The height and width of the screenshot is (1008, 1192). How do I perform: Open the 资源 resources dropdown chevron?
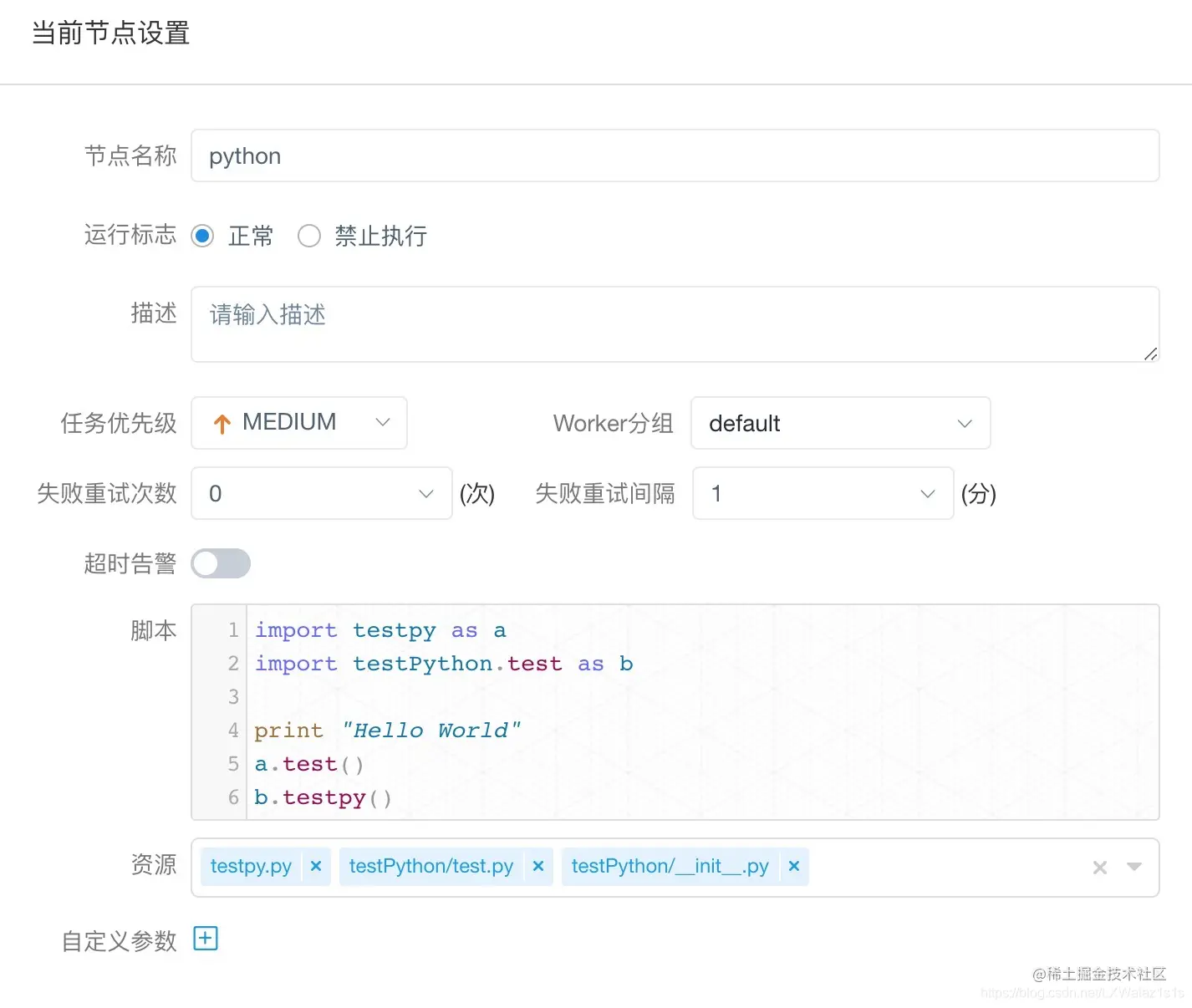coord(1133,868)
